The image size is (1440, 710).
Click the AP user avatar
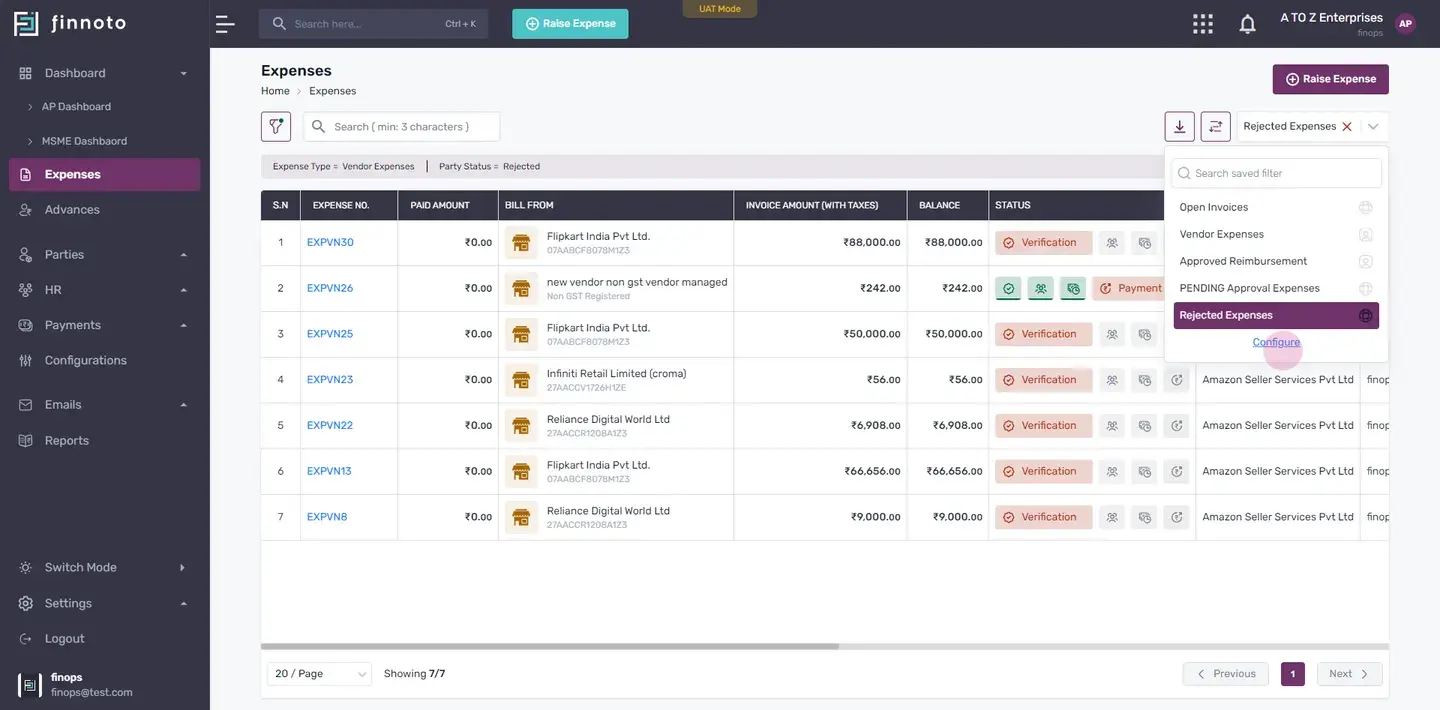coord(1406,24)
